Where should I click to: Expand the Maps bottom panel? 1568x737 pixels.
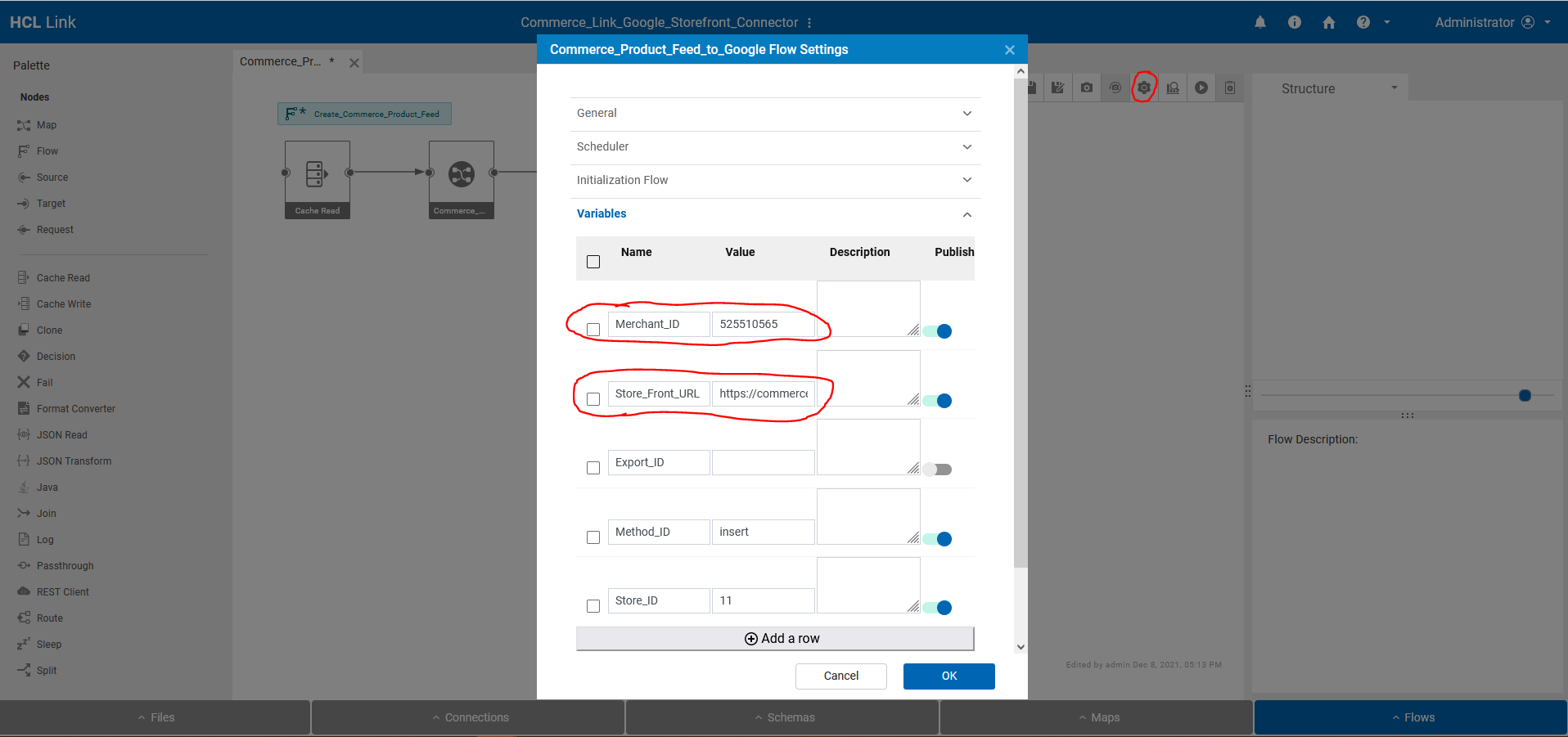point(1097,717)
